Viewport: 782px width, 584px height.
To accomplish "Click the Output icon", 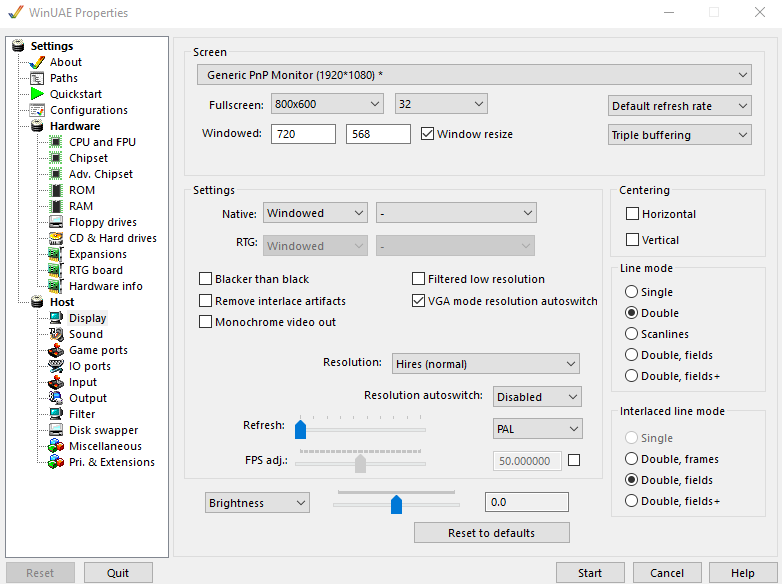I will point(56,398).
